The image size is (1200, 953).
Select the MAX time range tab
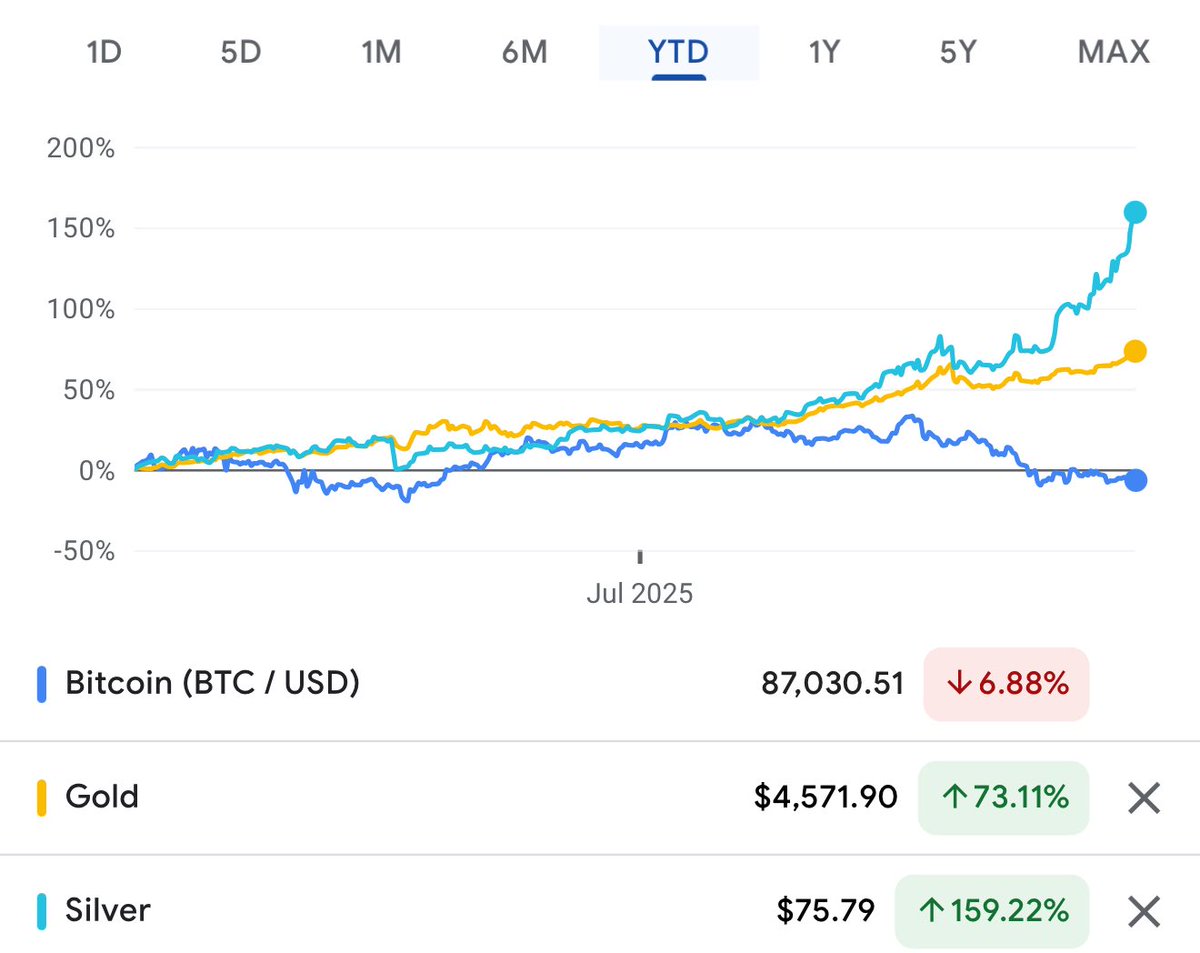(1113, 51)
